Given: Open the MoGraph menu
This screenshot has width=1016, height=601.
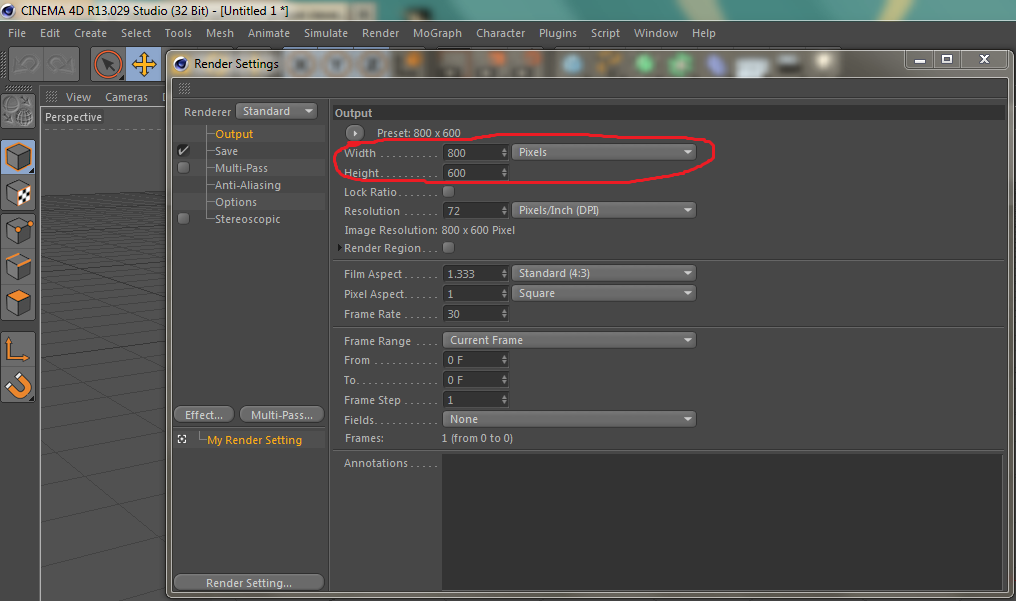Looking at the screenshot, I should (x=437, y=33).
